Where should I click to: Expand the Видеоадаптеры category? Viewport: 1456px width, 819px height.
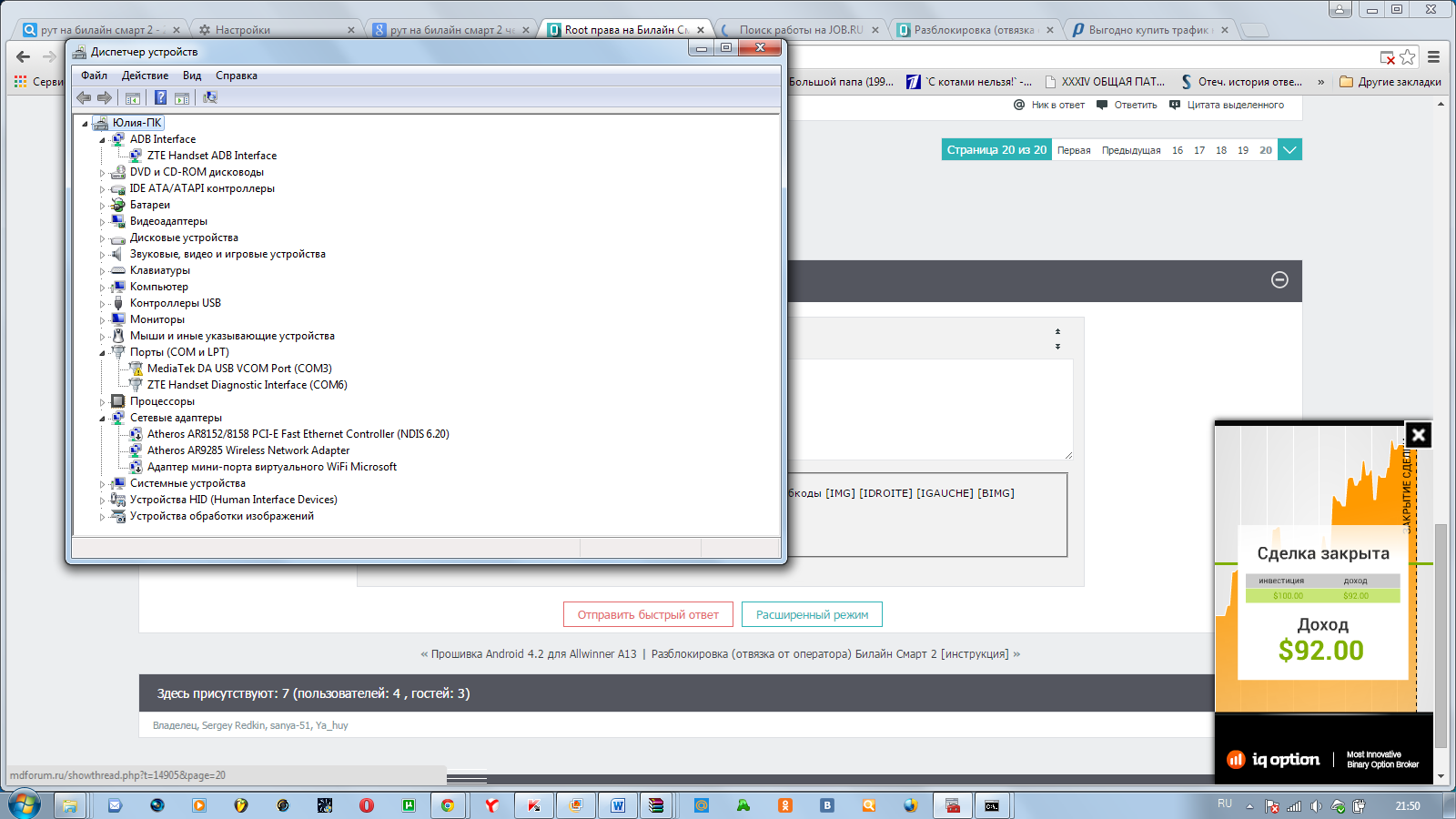102,222
